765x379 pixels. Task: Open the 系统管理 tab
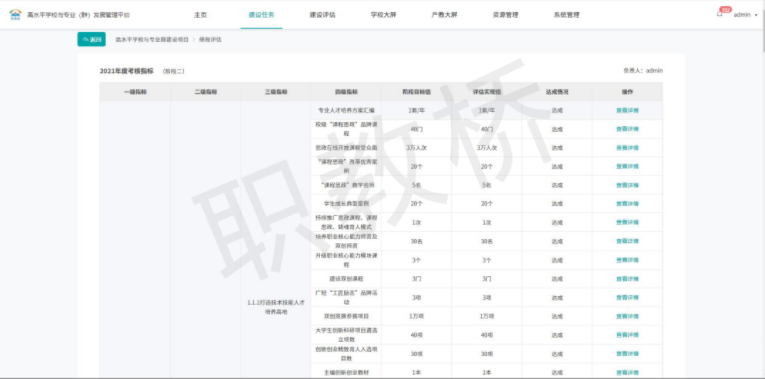[566, 15]
